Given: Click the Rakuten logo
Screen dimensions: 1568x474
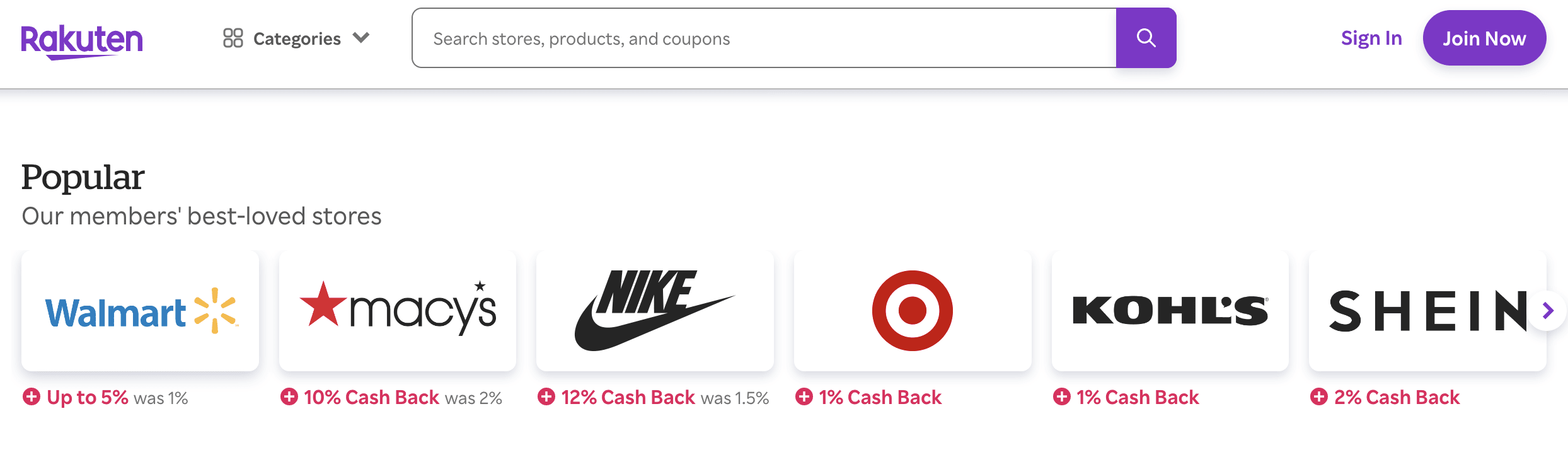Looking at the screenshot, I should click(x=82, y=40).
